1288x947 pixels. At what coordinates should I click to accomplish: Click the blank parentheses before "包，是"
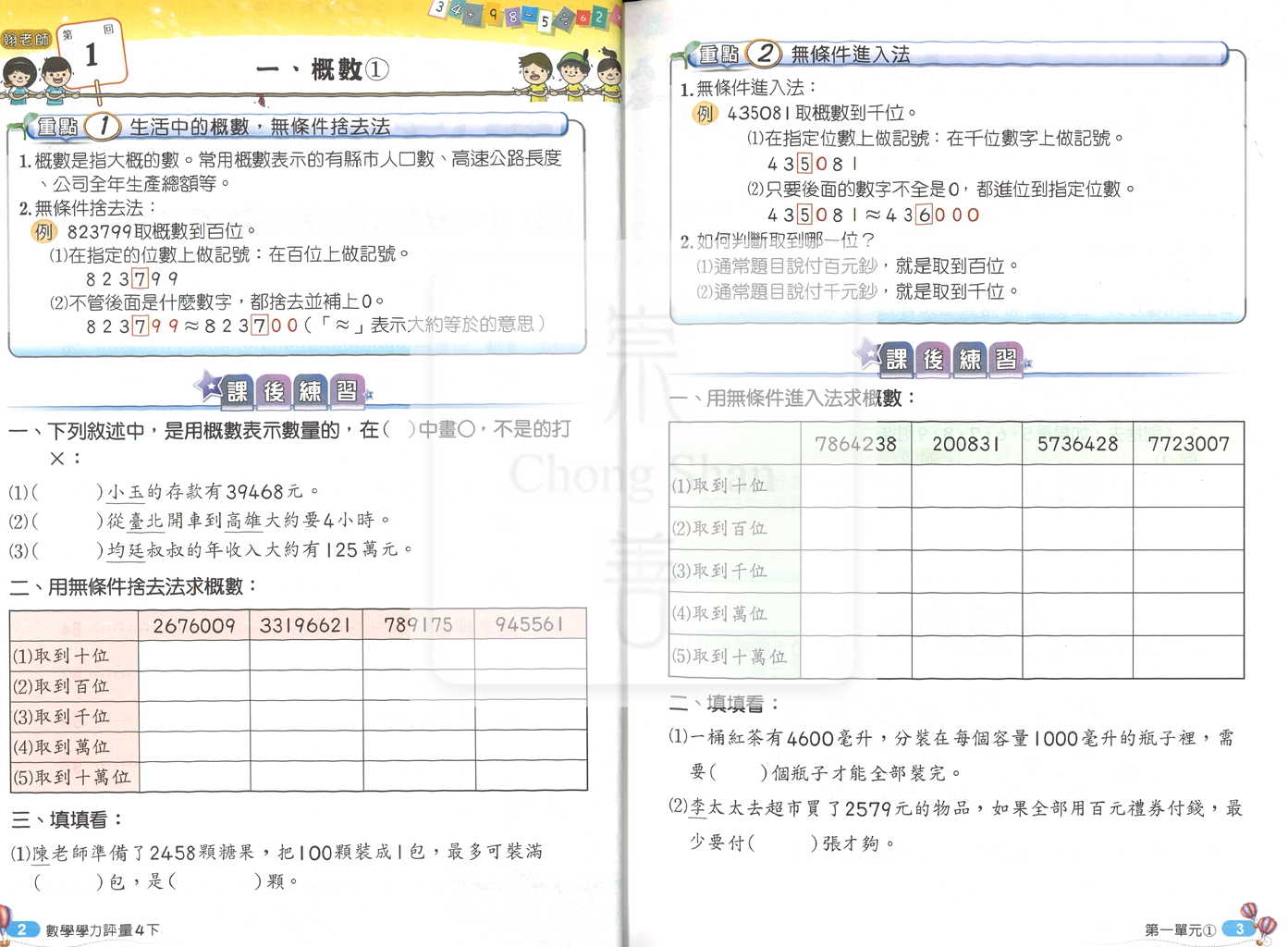(68, 881)
